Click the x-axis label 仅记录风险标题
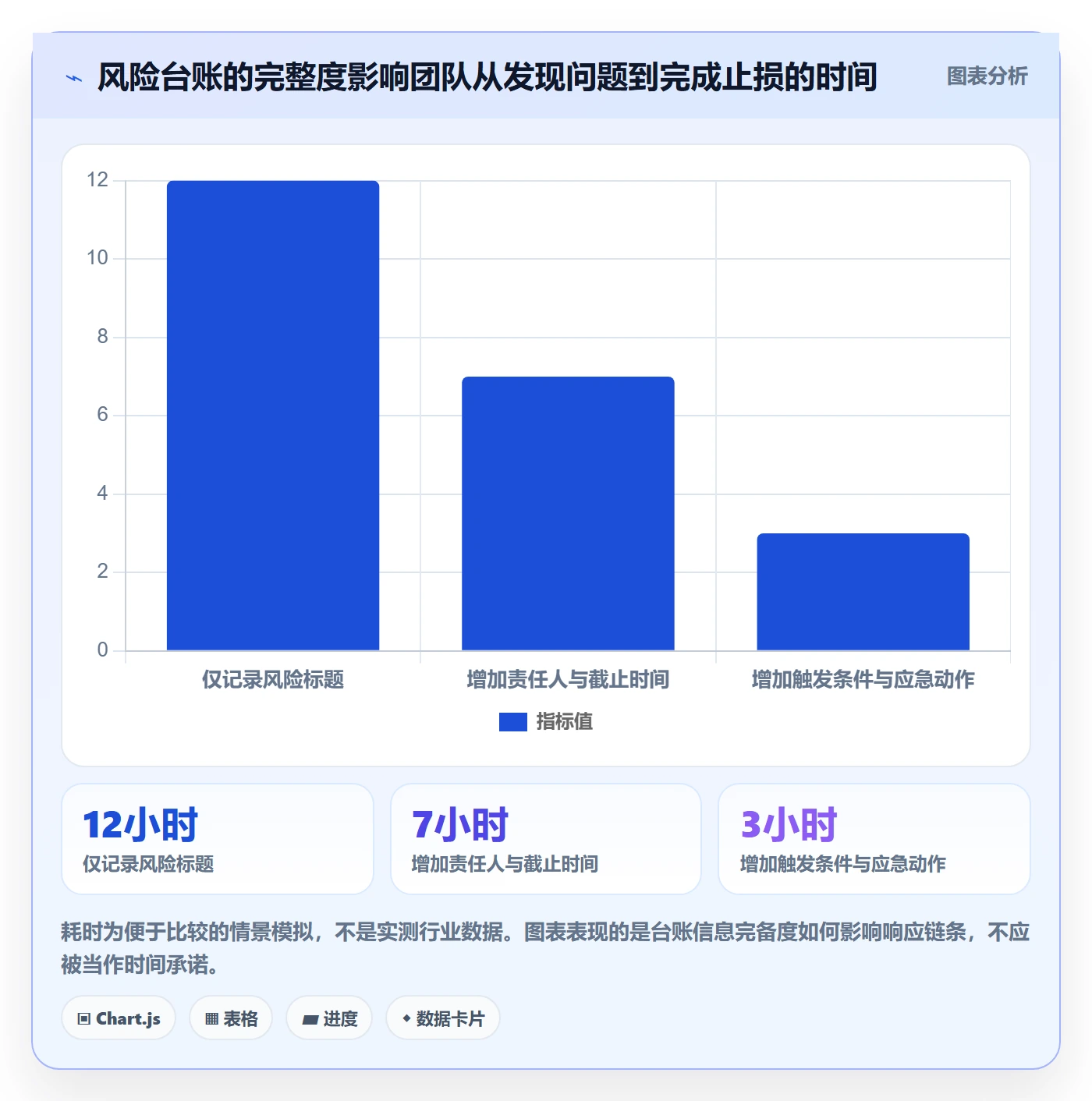Screen dimensions: 1092x1101 [273, 679]
